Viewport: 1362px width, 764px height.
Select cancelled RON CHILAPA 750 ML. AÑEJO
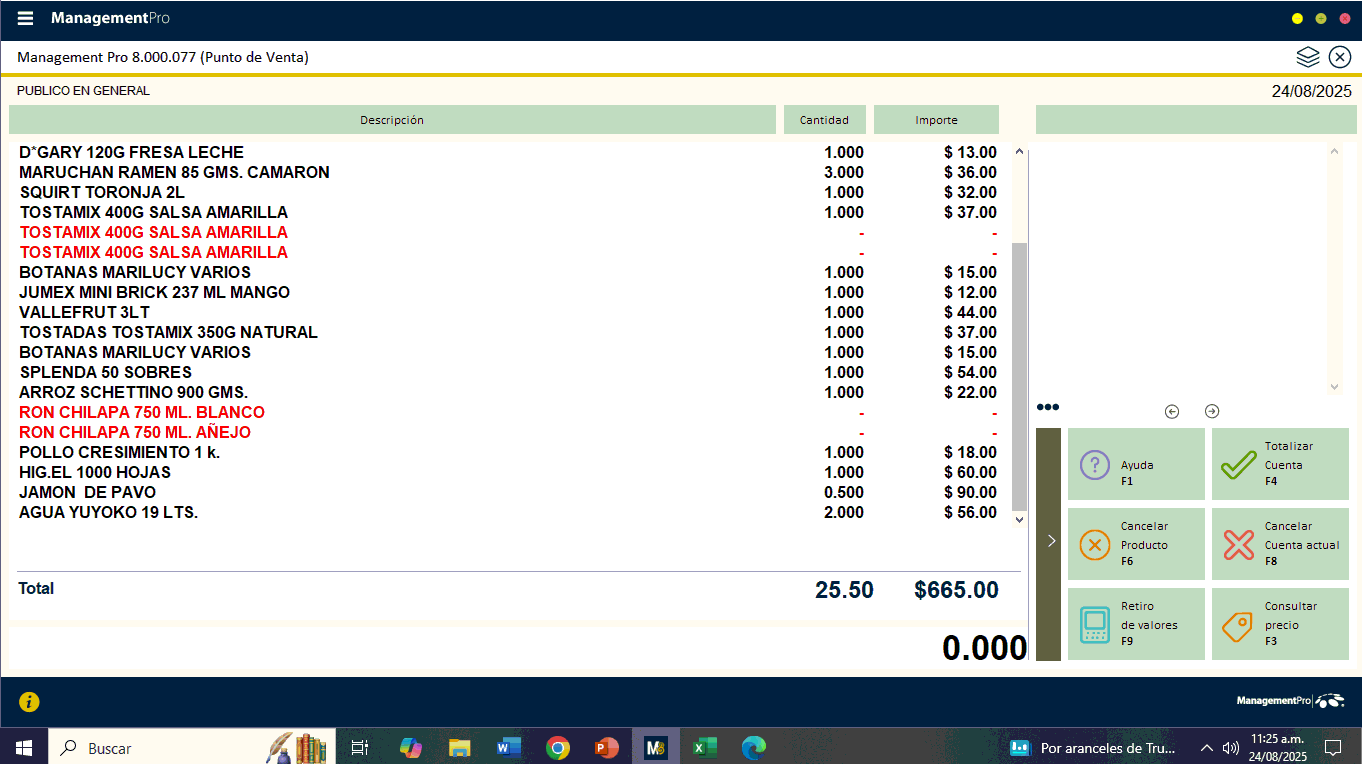pyautogui.click(x=508, y=432)
